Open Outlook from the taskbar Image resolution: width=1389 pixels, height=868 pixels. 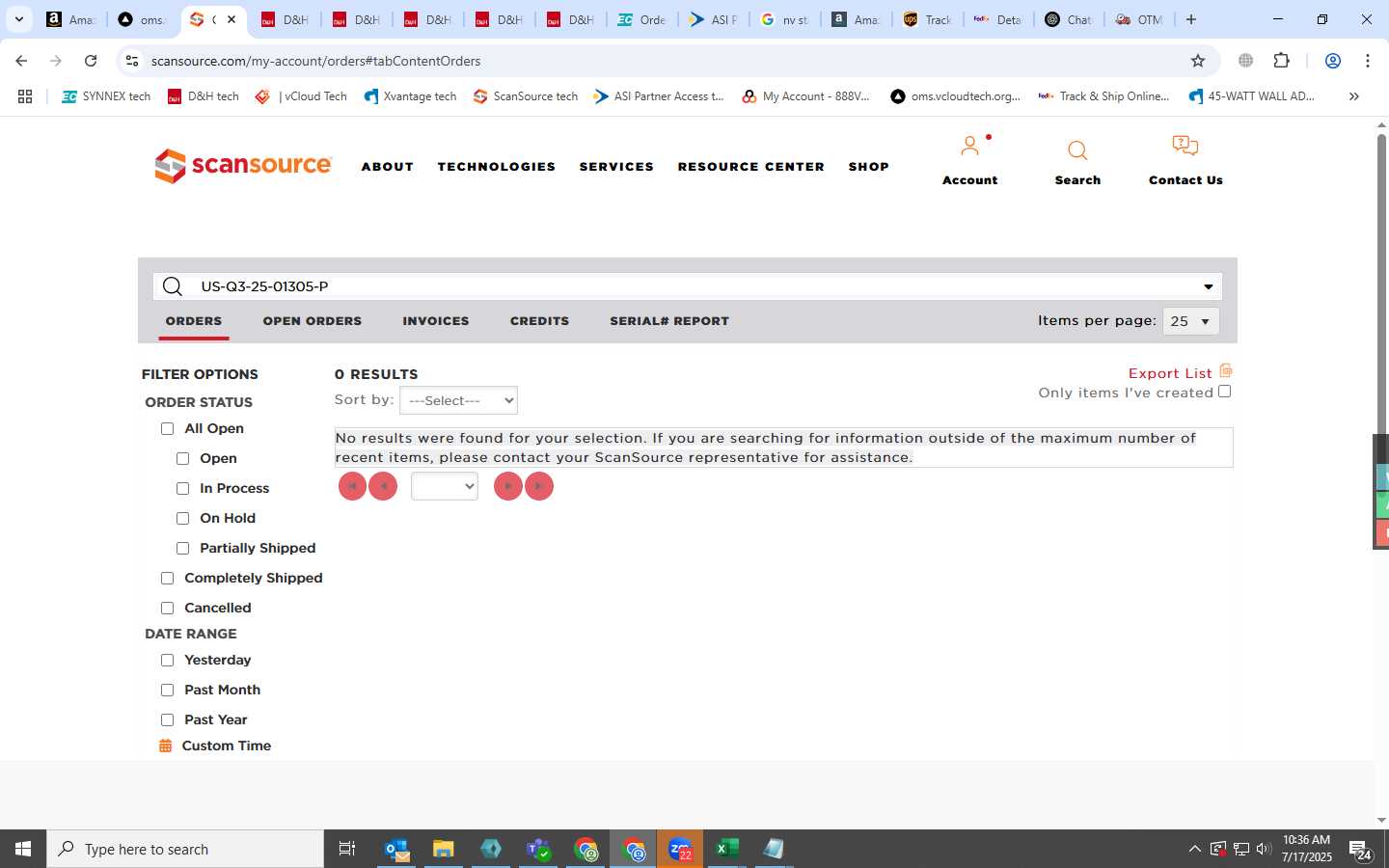pos(396,849)
